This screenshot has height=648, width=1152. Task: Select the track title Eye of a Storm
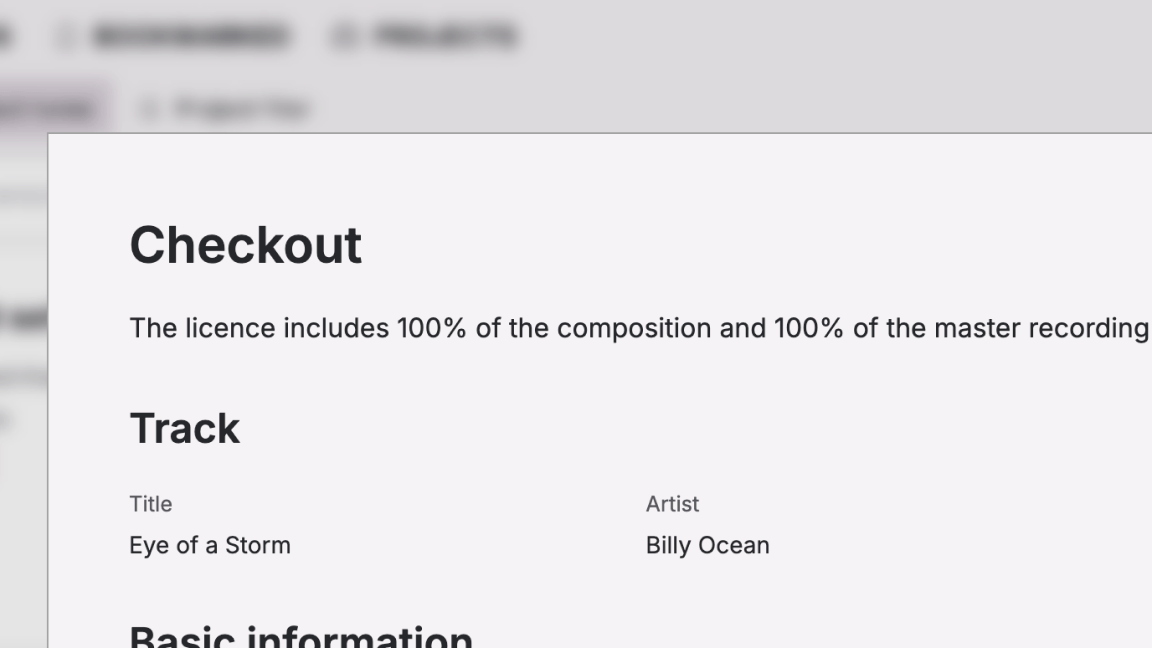pyautogui.click(x=210, y=546)
